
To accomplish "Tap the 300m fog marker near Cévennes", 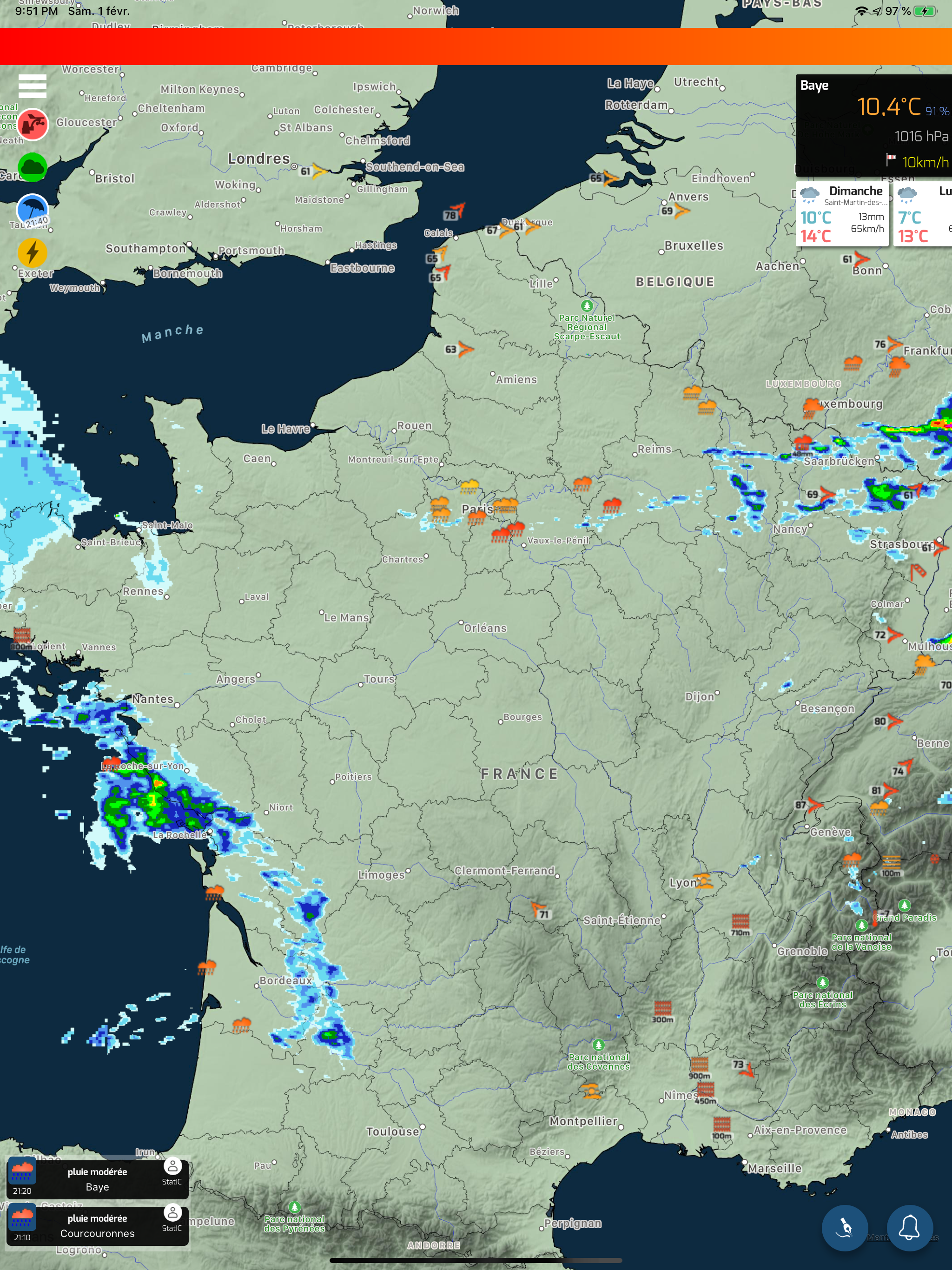I will coord(662,1010).
